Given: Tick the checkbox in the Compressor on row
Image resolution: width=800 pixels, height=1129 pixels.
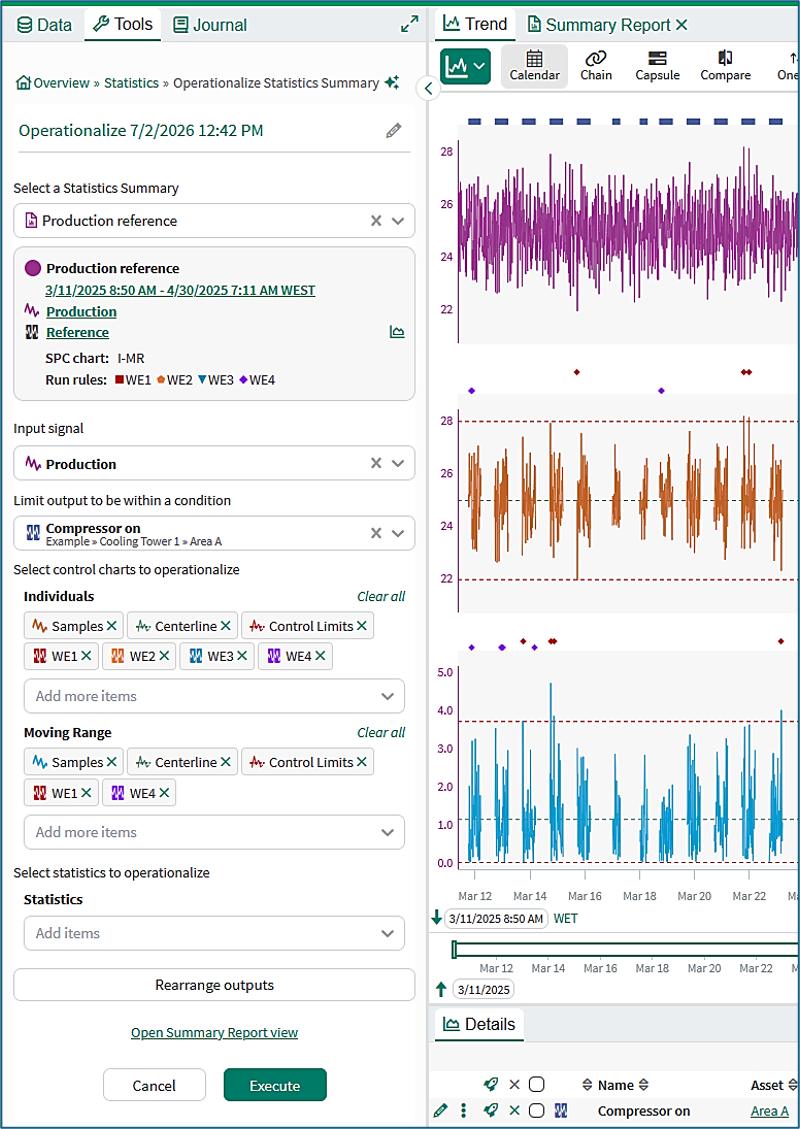Looking at the screenshot, I should click(536, 1111).
